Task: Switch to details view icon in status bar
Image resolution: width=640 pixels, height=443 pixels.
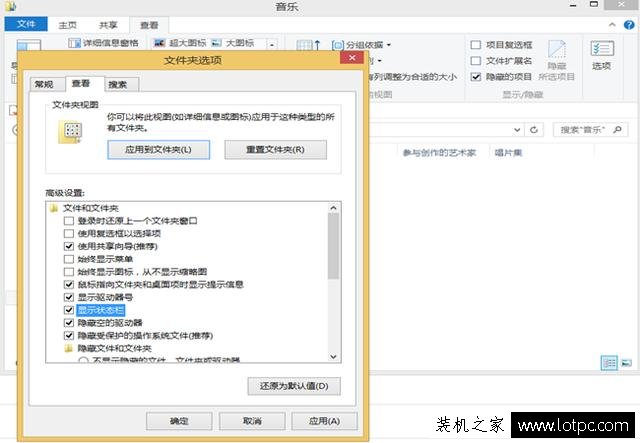Action: [x=609, y=363]
